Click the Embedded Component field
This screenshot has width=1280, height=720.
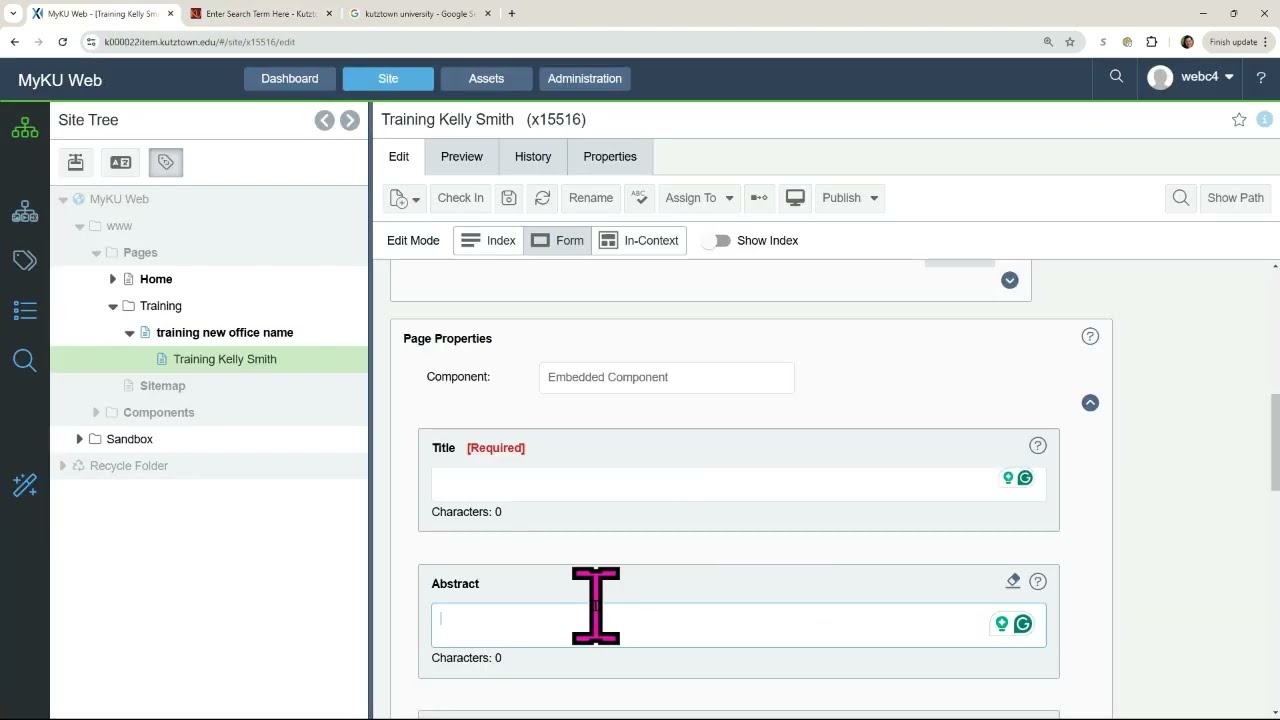click(667, 377)
